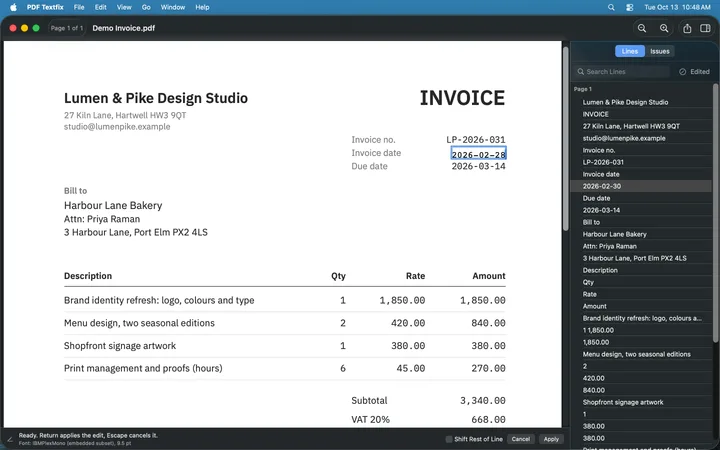Select 'Bill to' line in sidebar

[641, 222]
